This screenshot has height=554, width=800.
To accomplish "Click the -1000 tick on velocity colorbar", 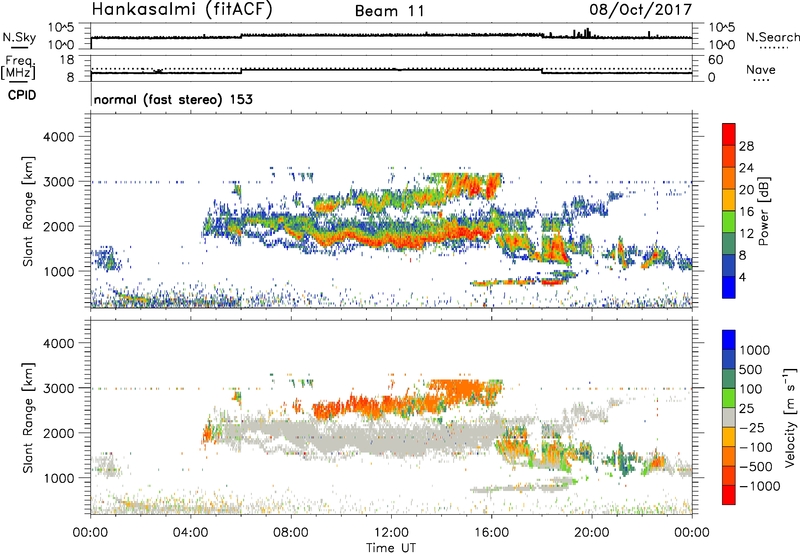I will 759,486.
